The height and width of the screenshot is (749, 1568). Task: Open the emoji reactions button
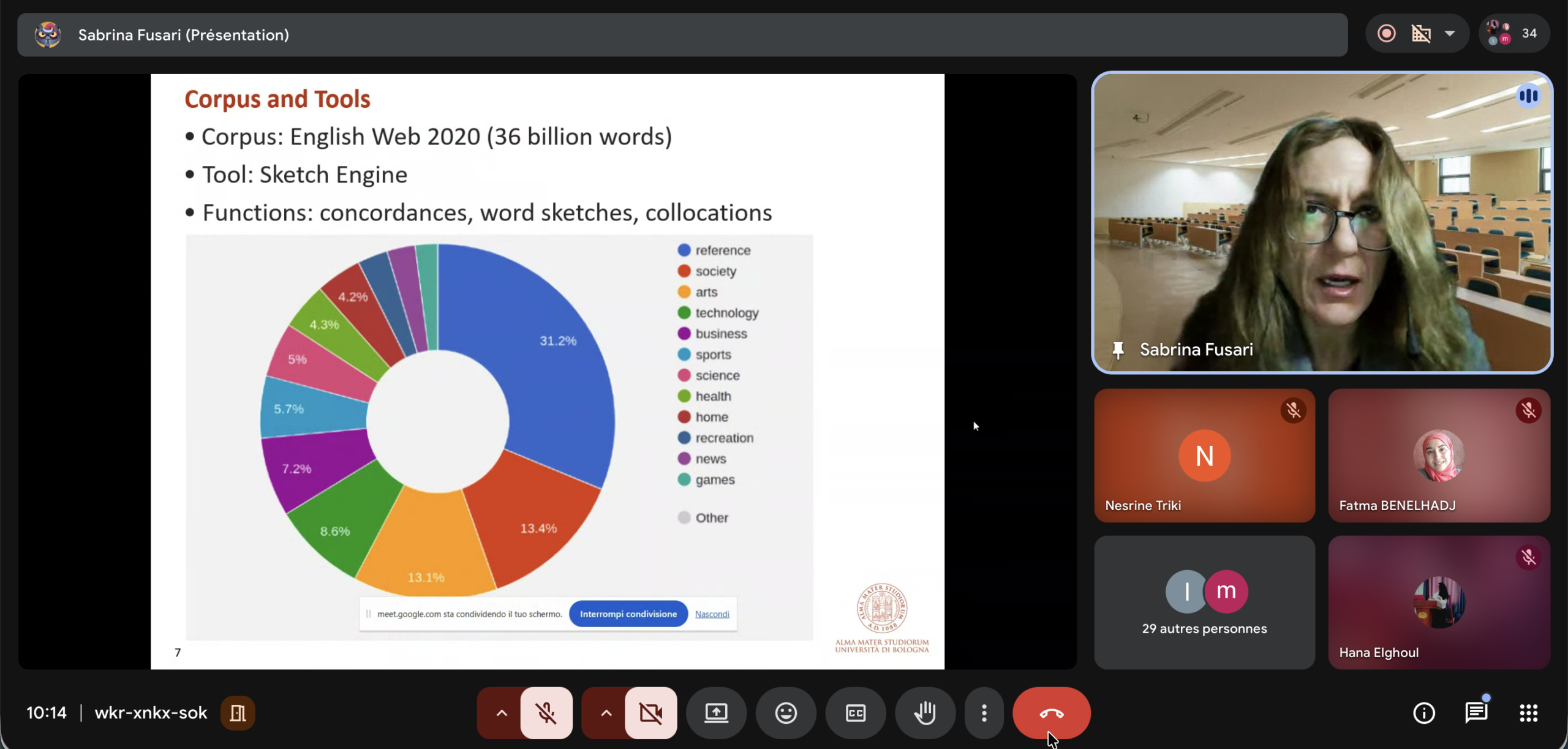click(x=786, y=713)
